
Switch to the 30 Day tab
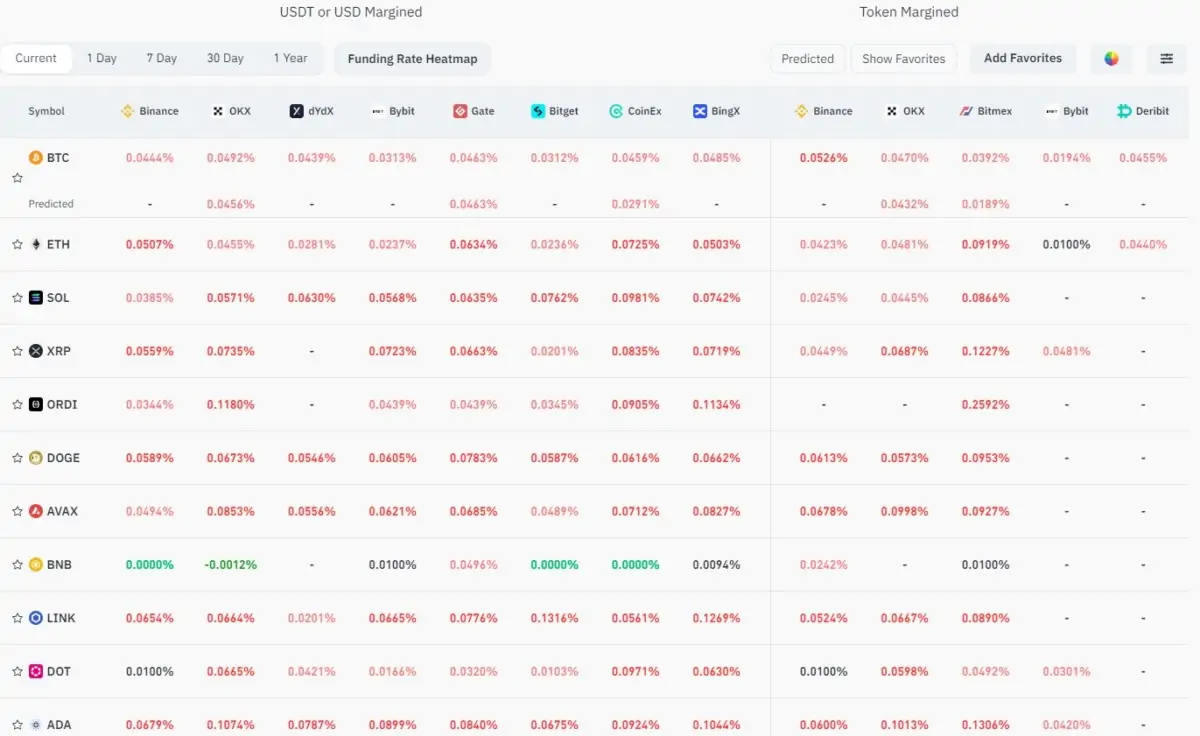tap(225, 58)
